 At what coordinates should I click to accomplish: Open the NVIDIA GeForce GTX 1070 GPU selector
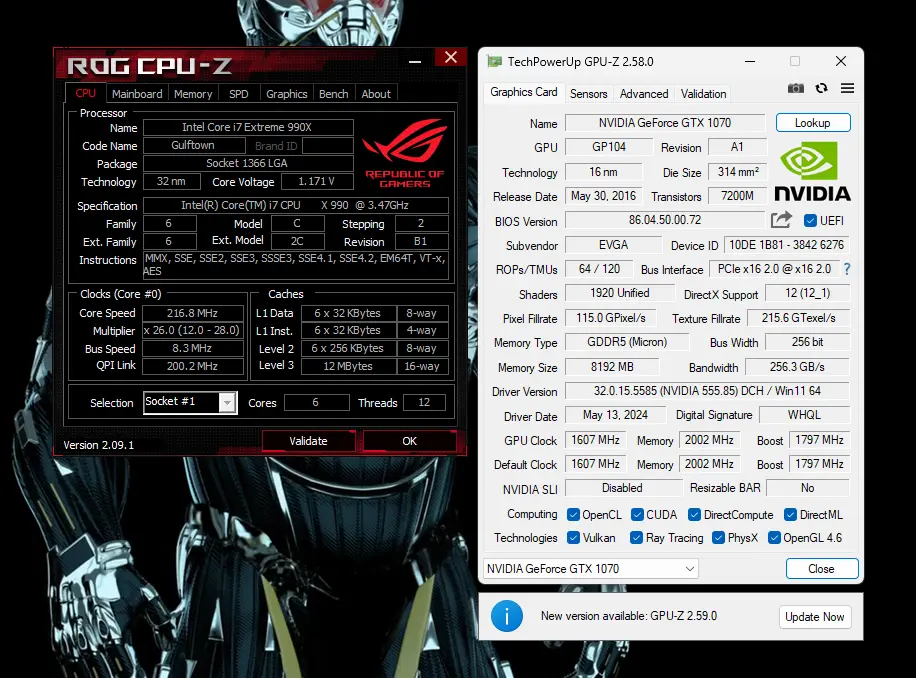[590, 569]
